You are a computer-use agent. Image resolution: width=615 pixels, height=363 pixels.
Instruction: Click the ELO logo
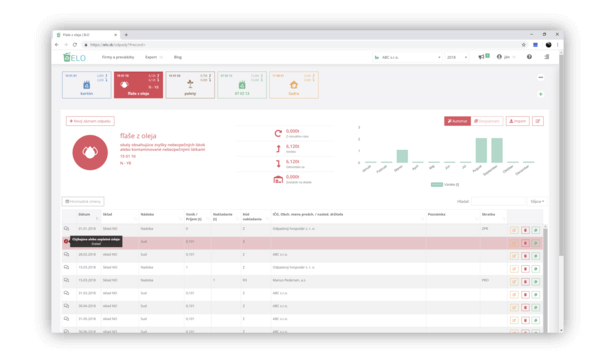pos(75,57)
